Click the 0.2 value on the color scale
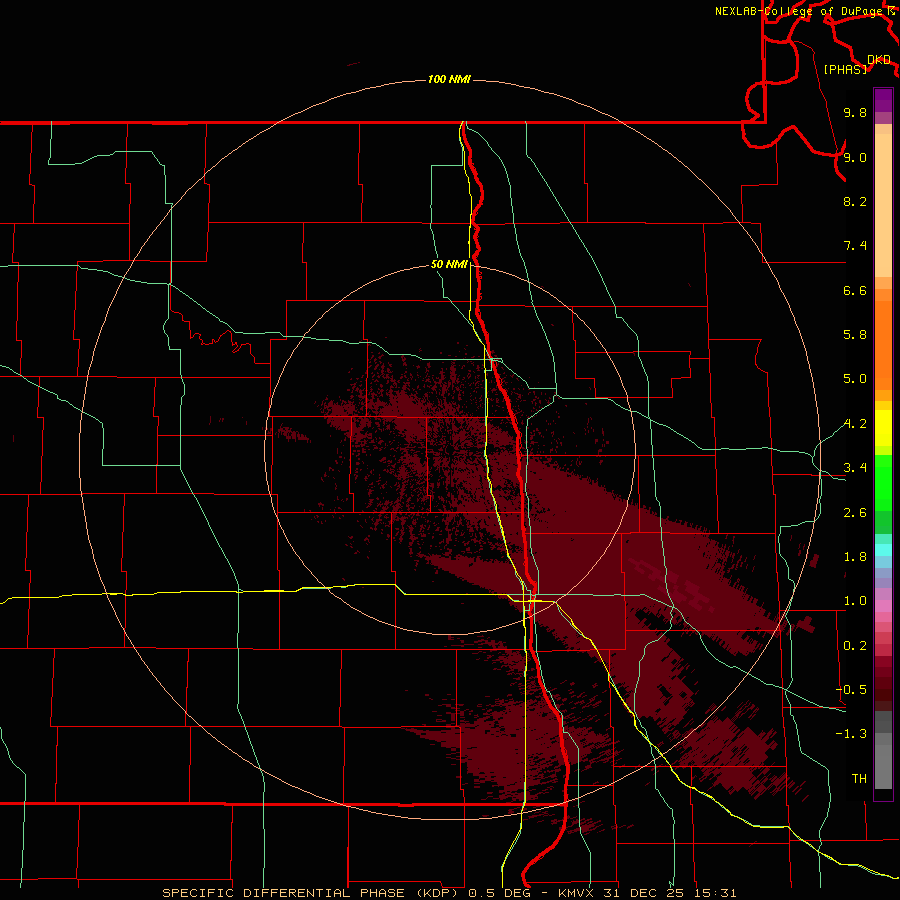The image size is (900, 900). [855, 646]
